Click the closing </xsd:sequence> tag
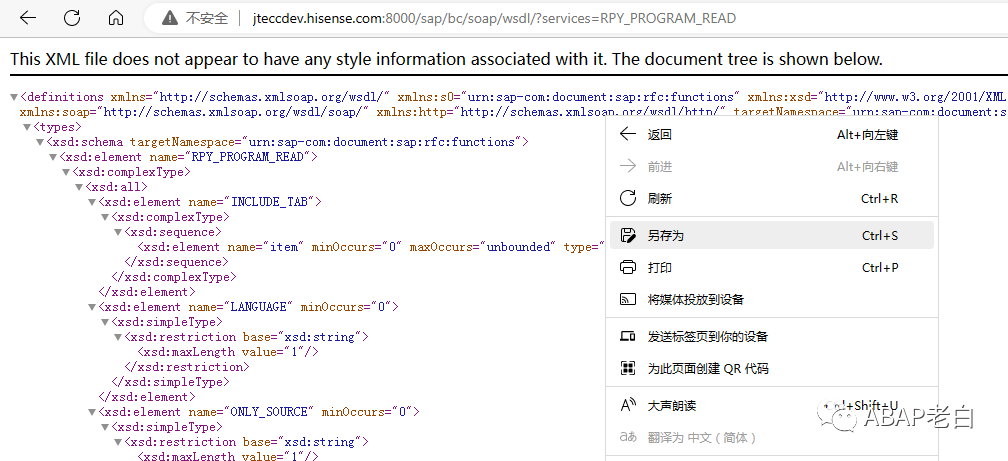Image resolution: width=1008 pixels, height=461 pixels. (177, 262)
